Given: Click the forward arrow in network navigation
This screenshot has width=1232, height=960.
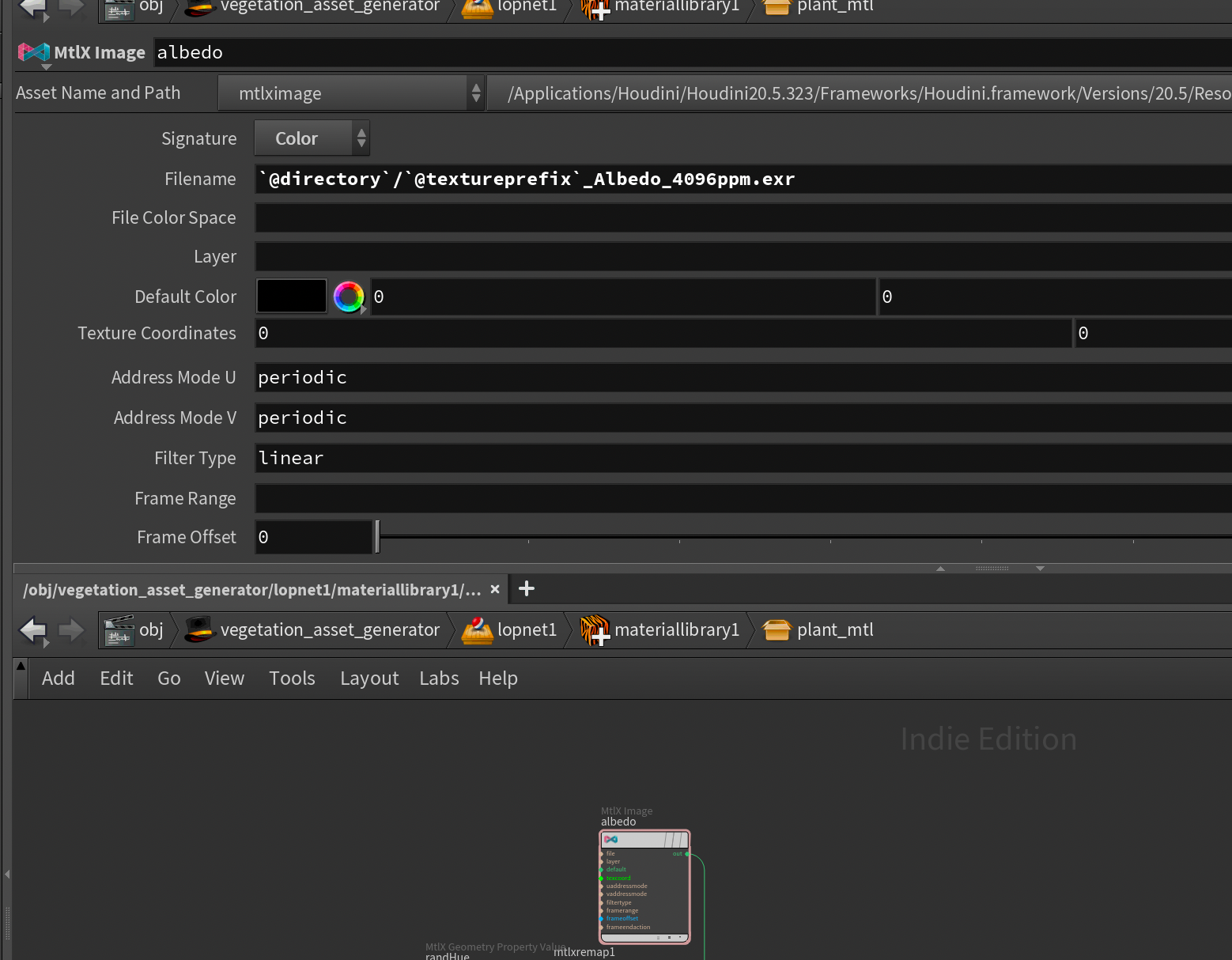Looking at the screenshot, I should click(x=71, y=630).
